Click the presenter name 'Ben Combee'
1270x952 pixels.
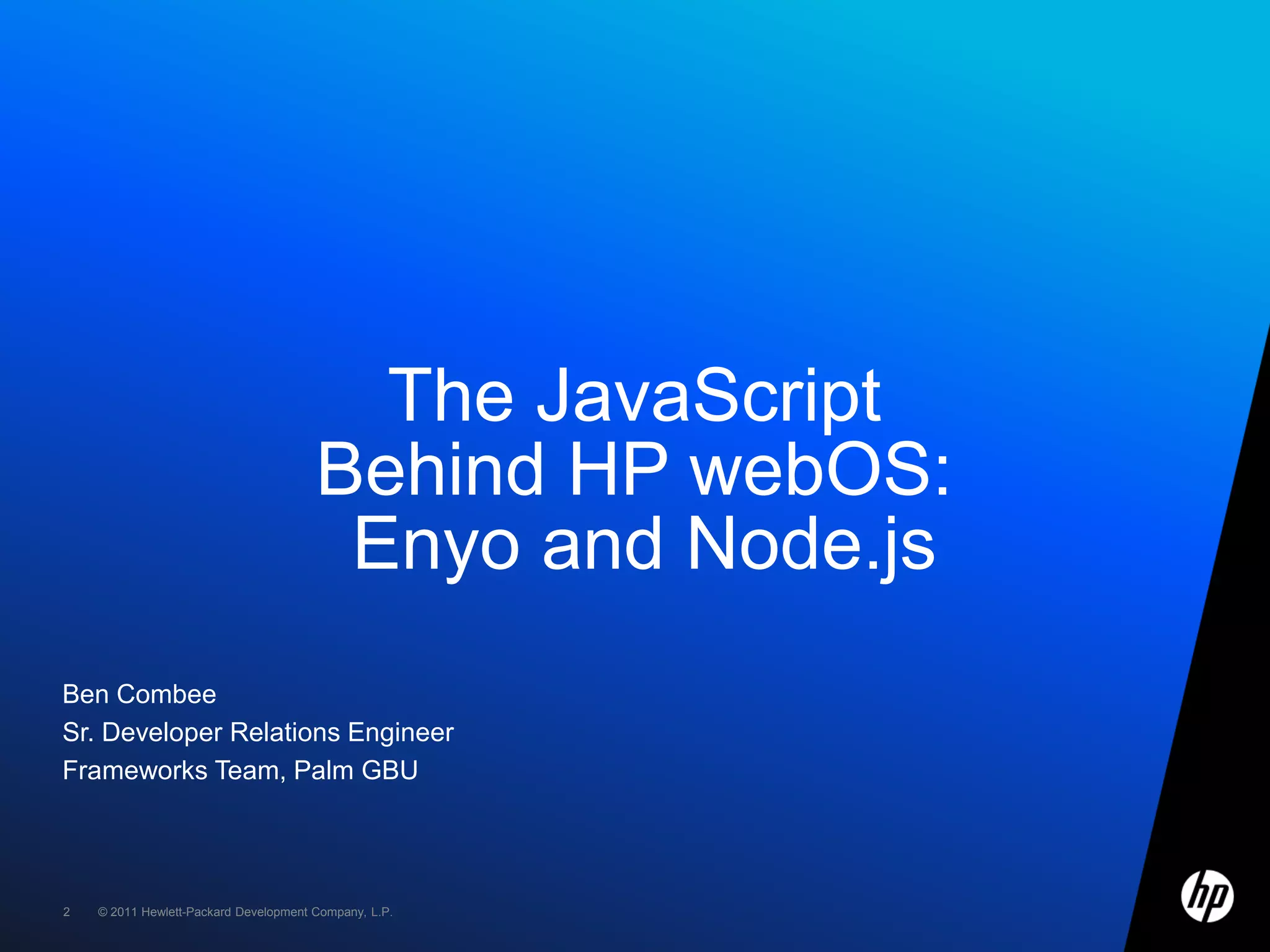pyautogui.click(x=140, y=694)
